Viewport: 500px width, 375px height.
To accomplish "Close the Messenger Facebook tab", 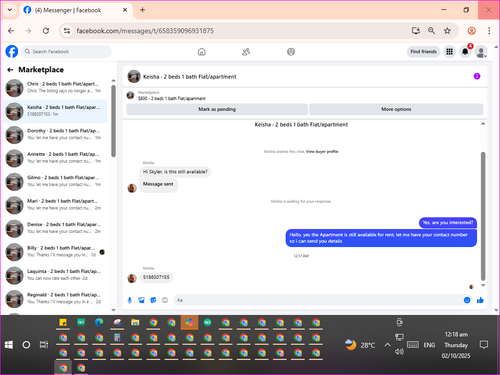I will coord(125,10).
